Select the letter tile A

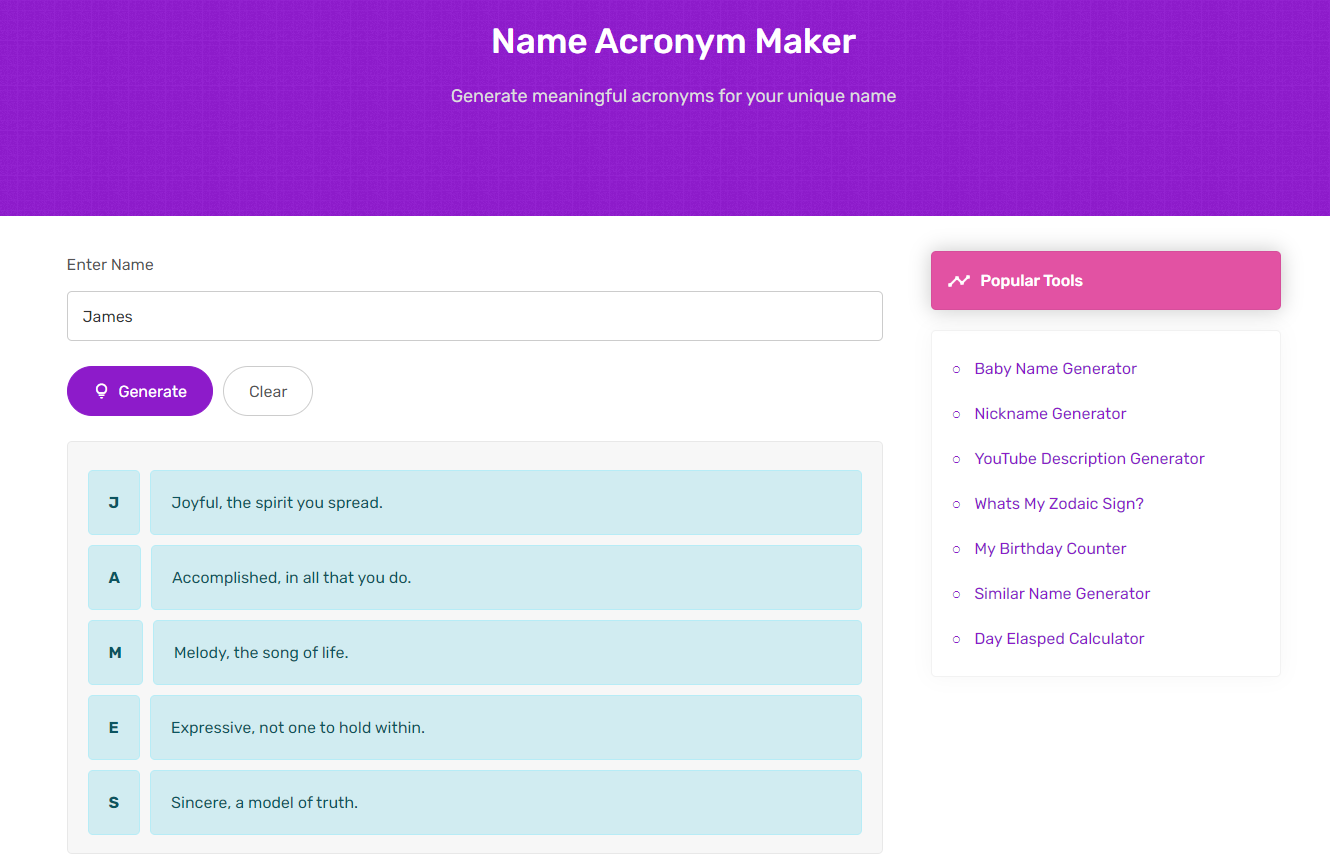coord(113,577)
